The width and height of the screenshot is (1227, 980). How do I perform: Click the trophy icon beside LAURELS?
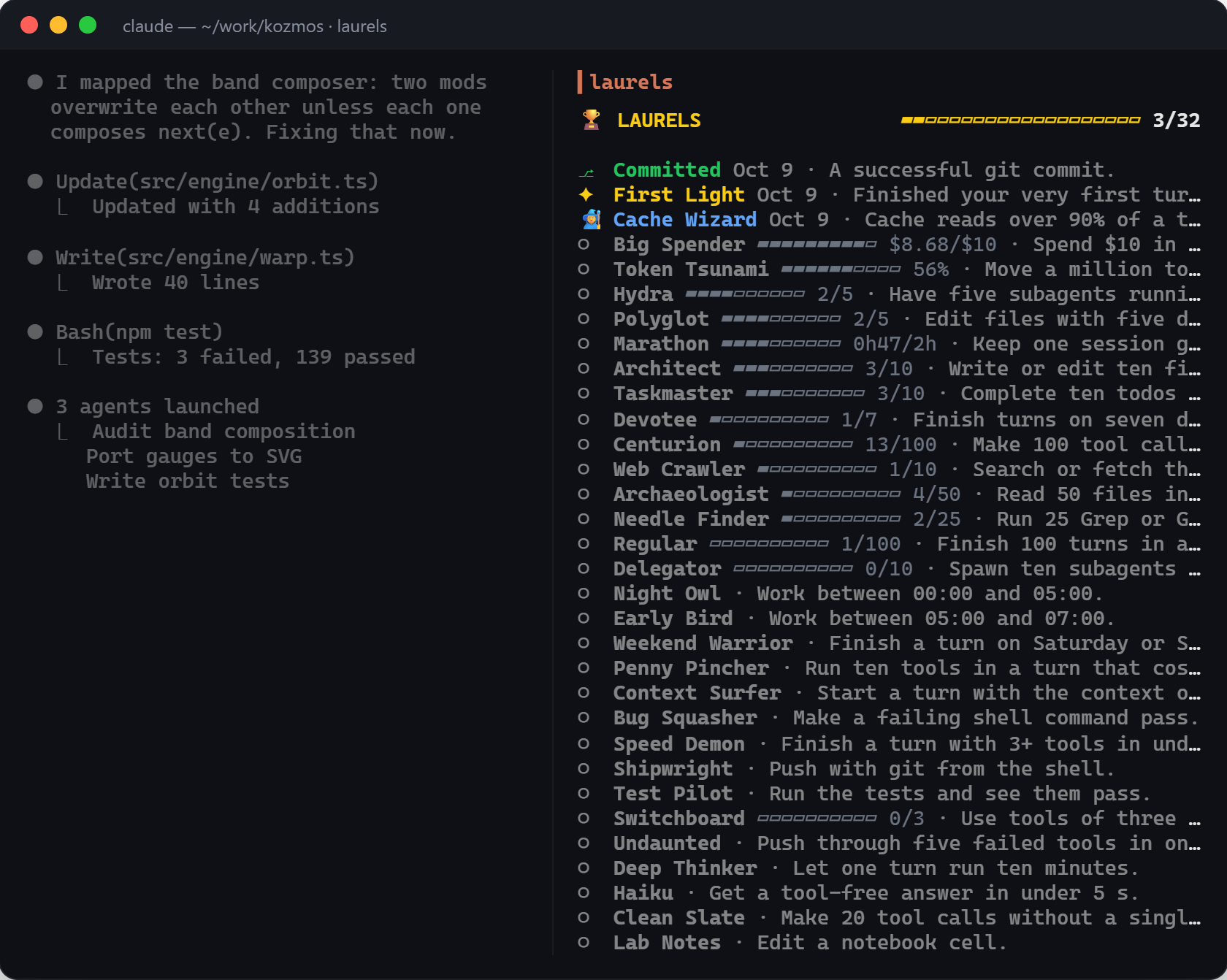(x=591, y=120)
